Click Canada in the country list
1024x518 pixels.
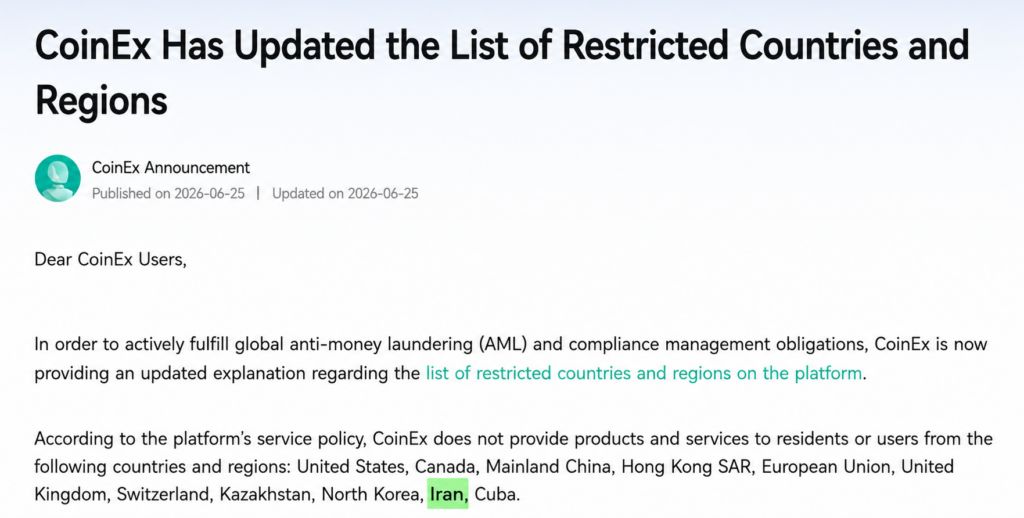click(x=445, y=467)
